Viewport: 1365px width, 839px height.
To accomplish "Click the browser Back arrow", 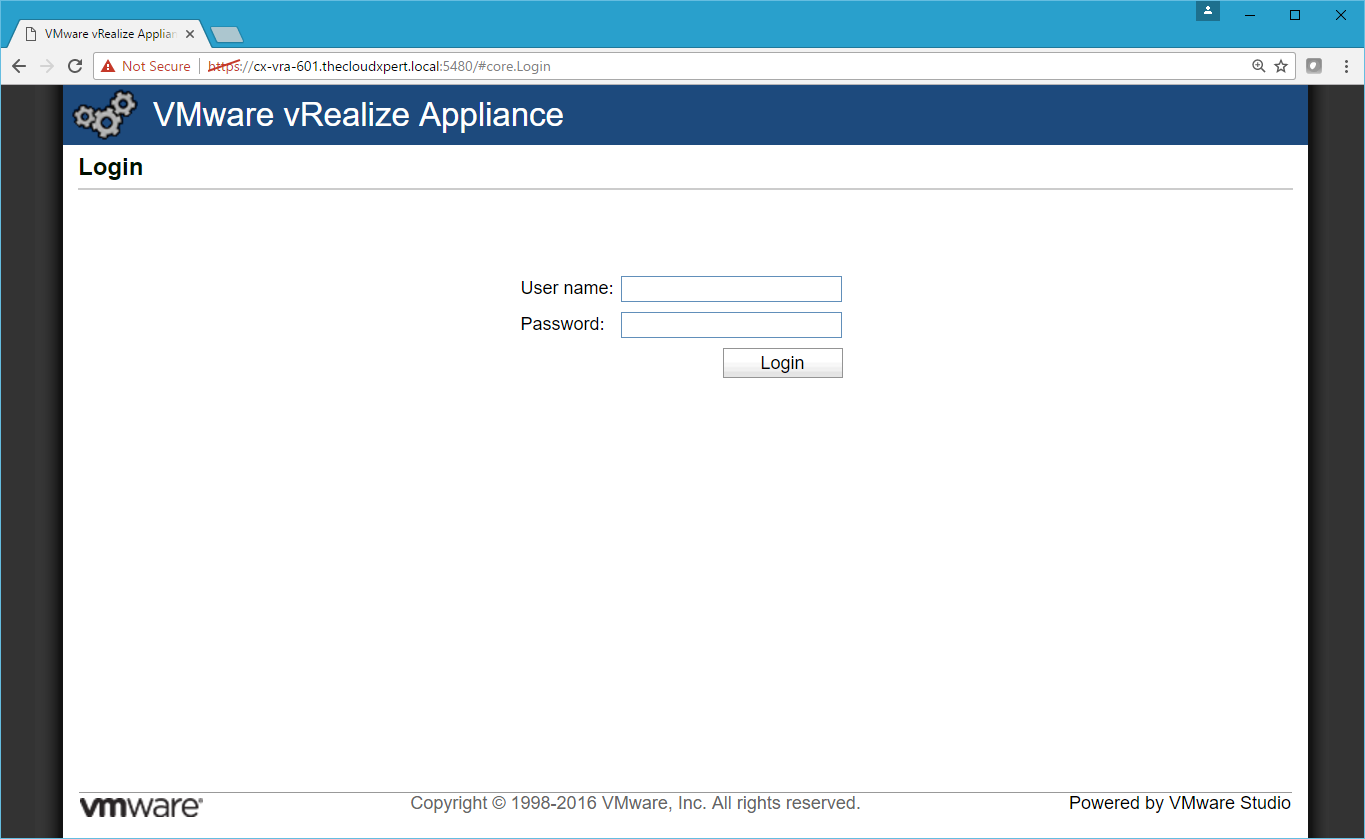I will tap(19, 66).
